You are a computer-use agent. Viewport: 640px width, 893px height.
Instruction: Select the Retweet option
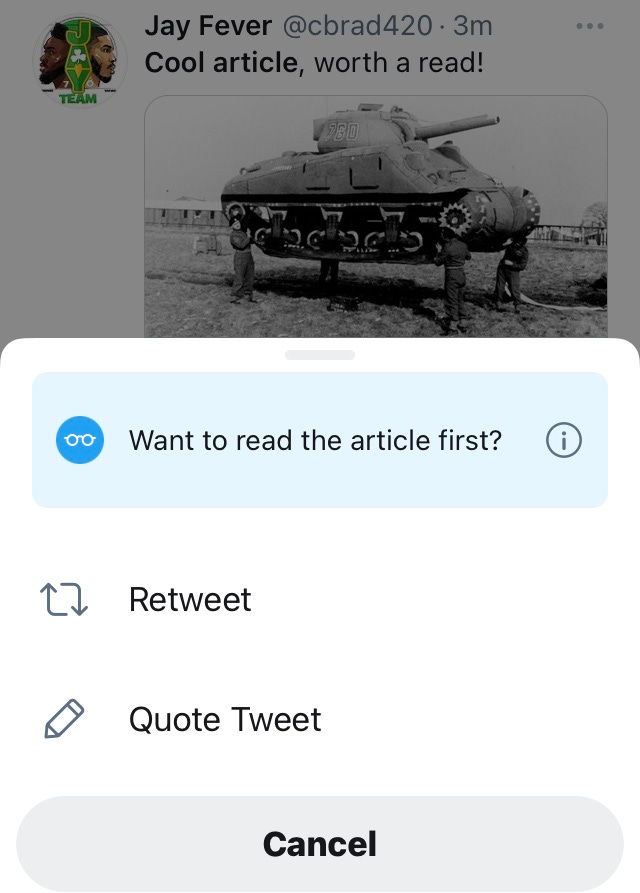(x=320, y=600)
